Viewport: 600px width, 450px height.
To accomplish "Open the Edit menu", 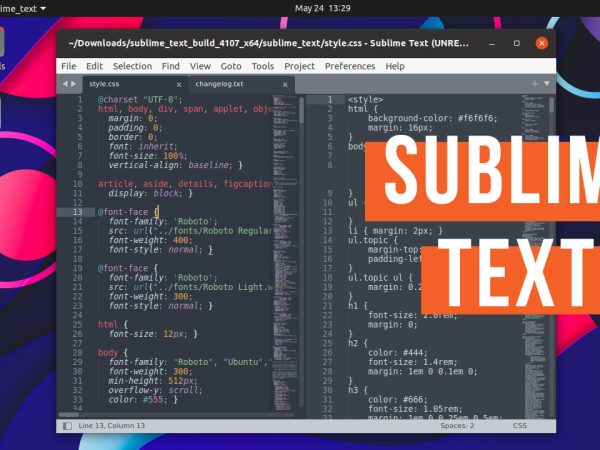I will pos(94,66).
